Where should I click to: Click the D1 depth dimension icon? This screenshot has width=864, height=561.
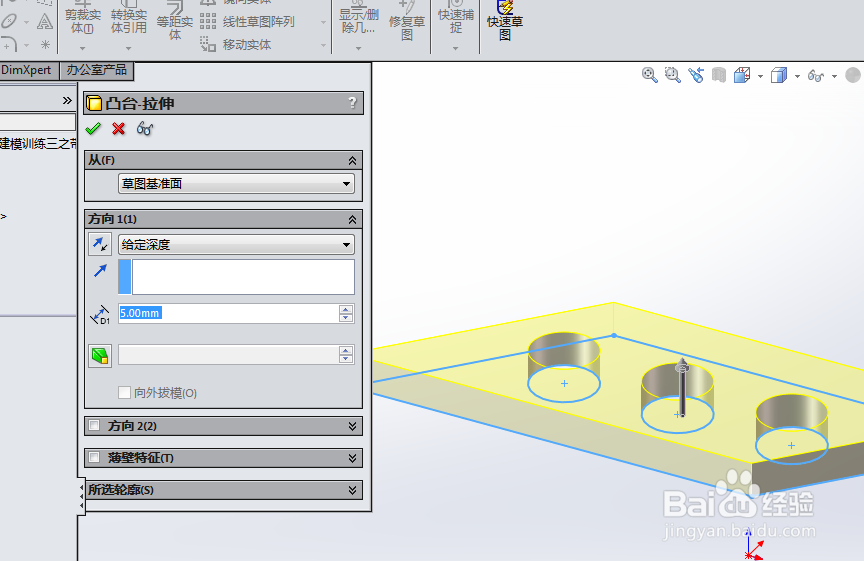point(100,315)
